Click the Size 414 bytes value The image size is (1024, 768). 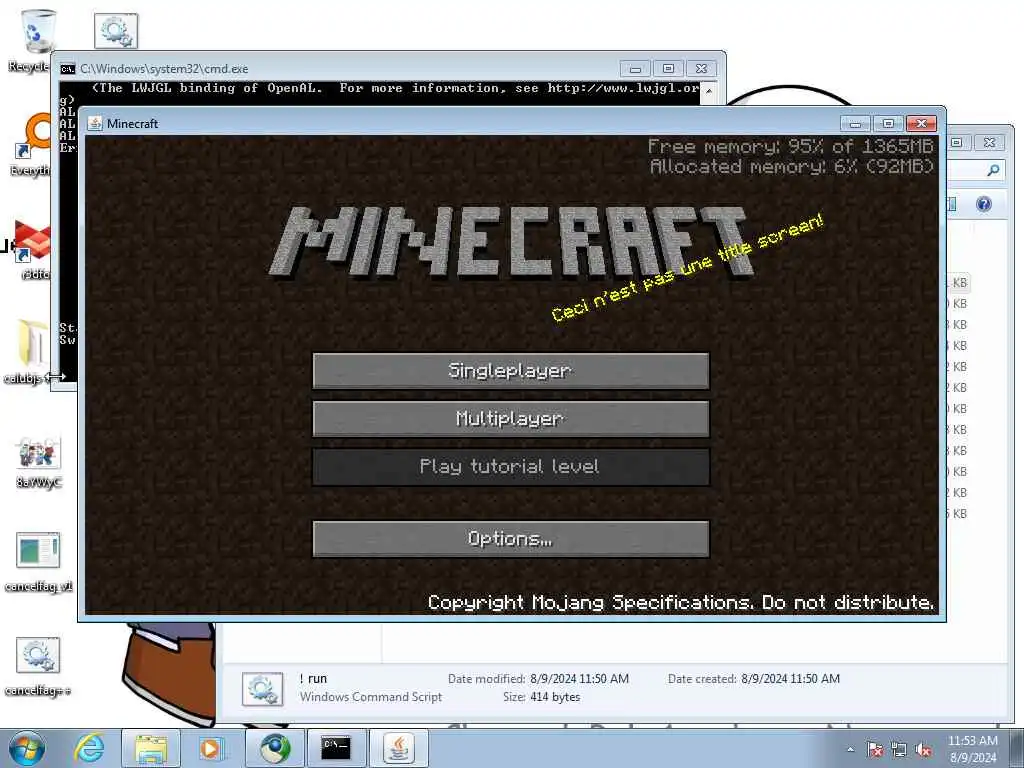click(x=555, y=697)
